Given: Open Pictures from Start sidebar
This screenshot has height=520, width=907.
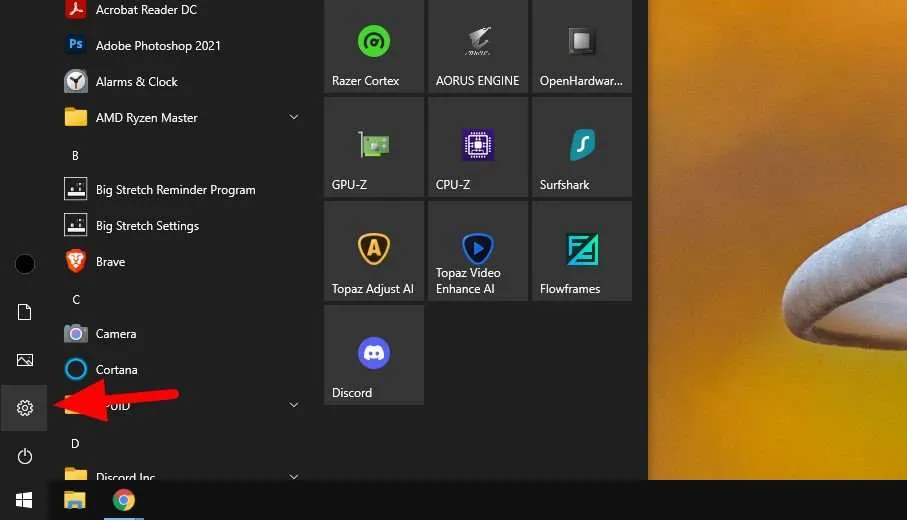Looking at the screenshot, I should 24,360.
